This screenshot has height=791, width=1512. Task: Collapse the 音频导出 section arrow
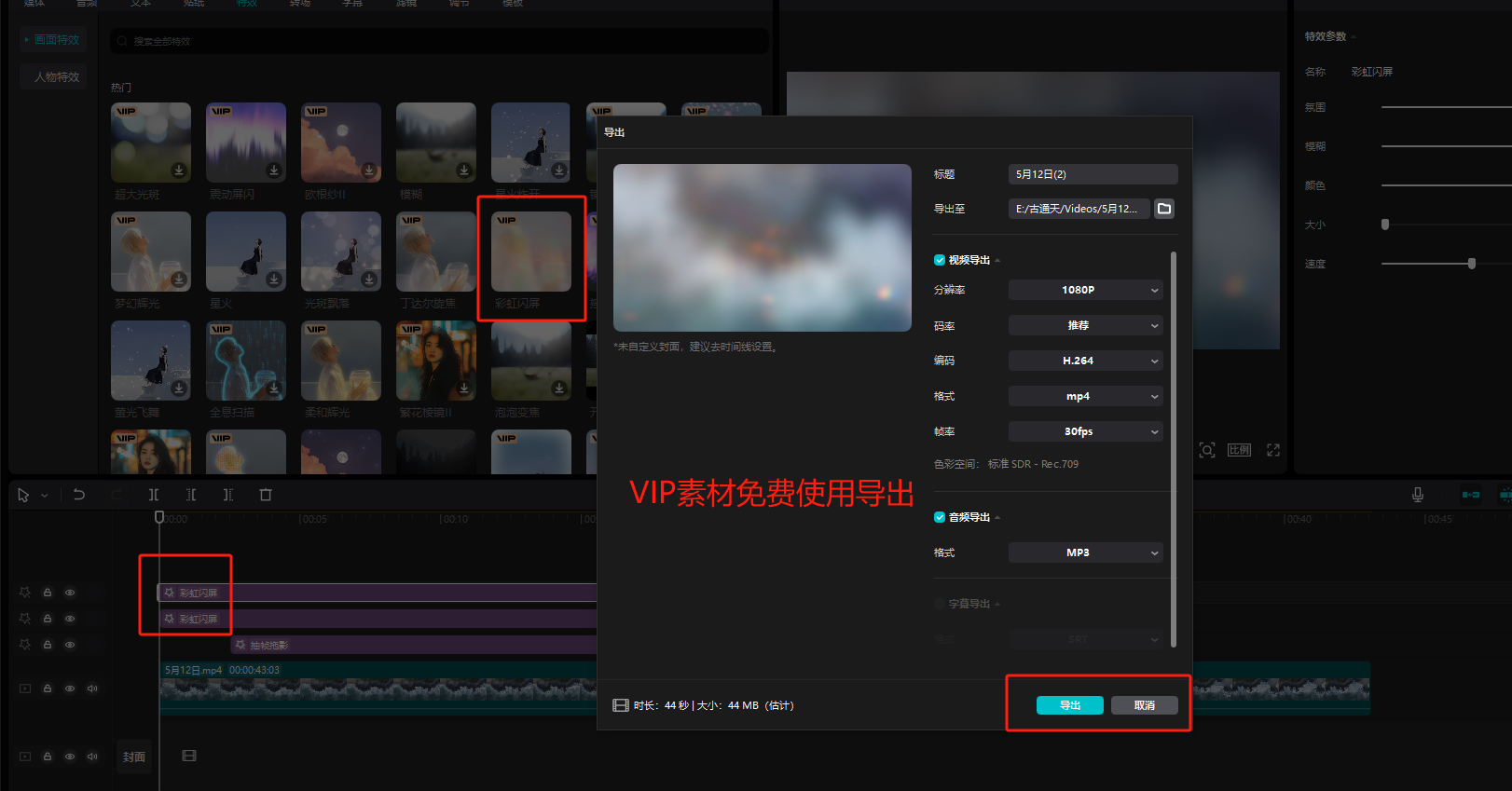[997, 518]
